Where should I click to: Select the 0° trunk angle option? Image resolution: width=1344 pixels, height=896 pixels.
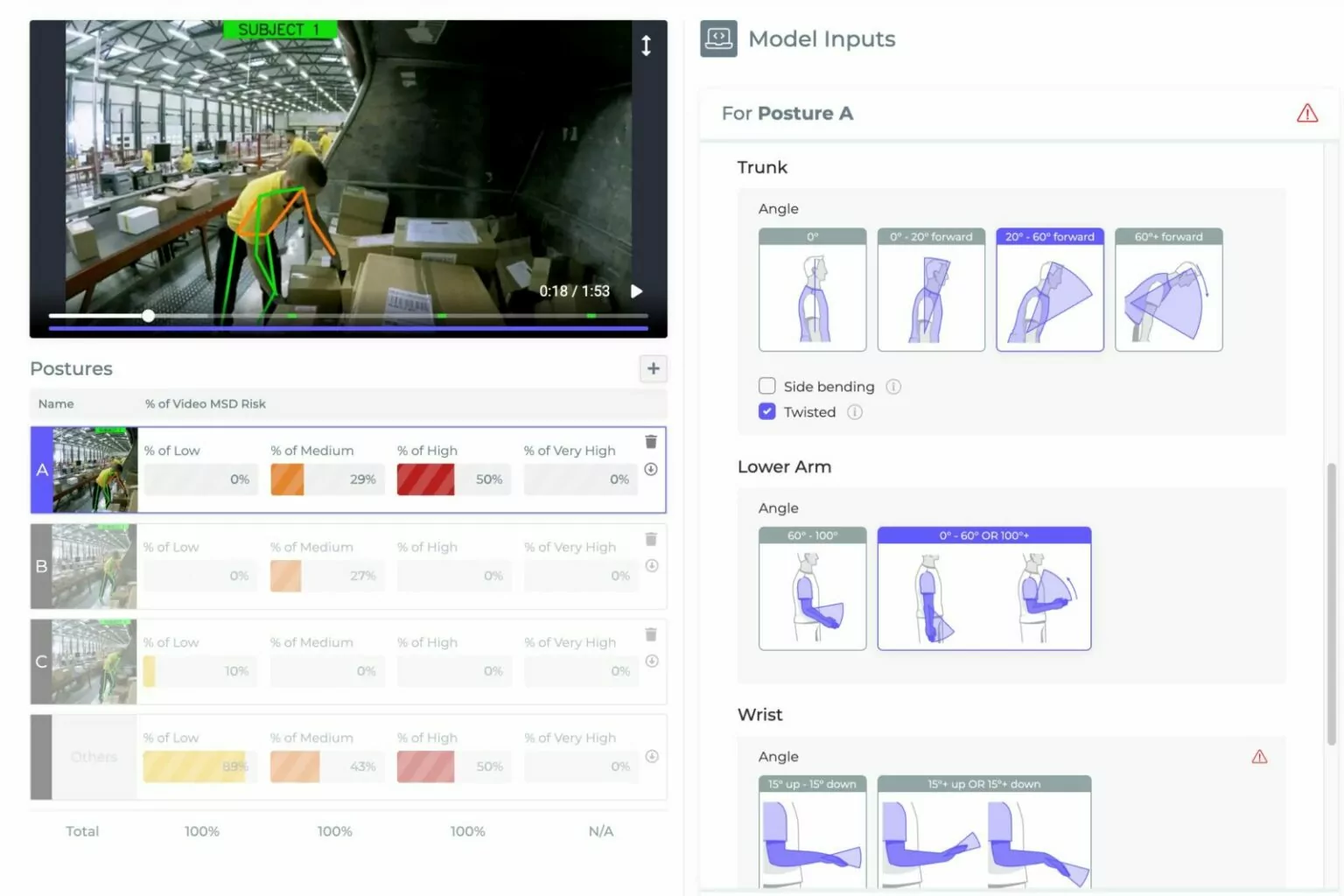[812, 290]
